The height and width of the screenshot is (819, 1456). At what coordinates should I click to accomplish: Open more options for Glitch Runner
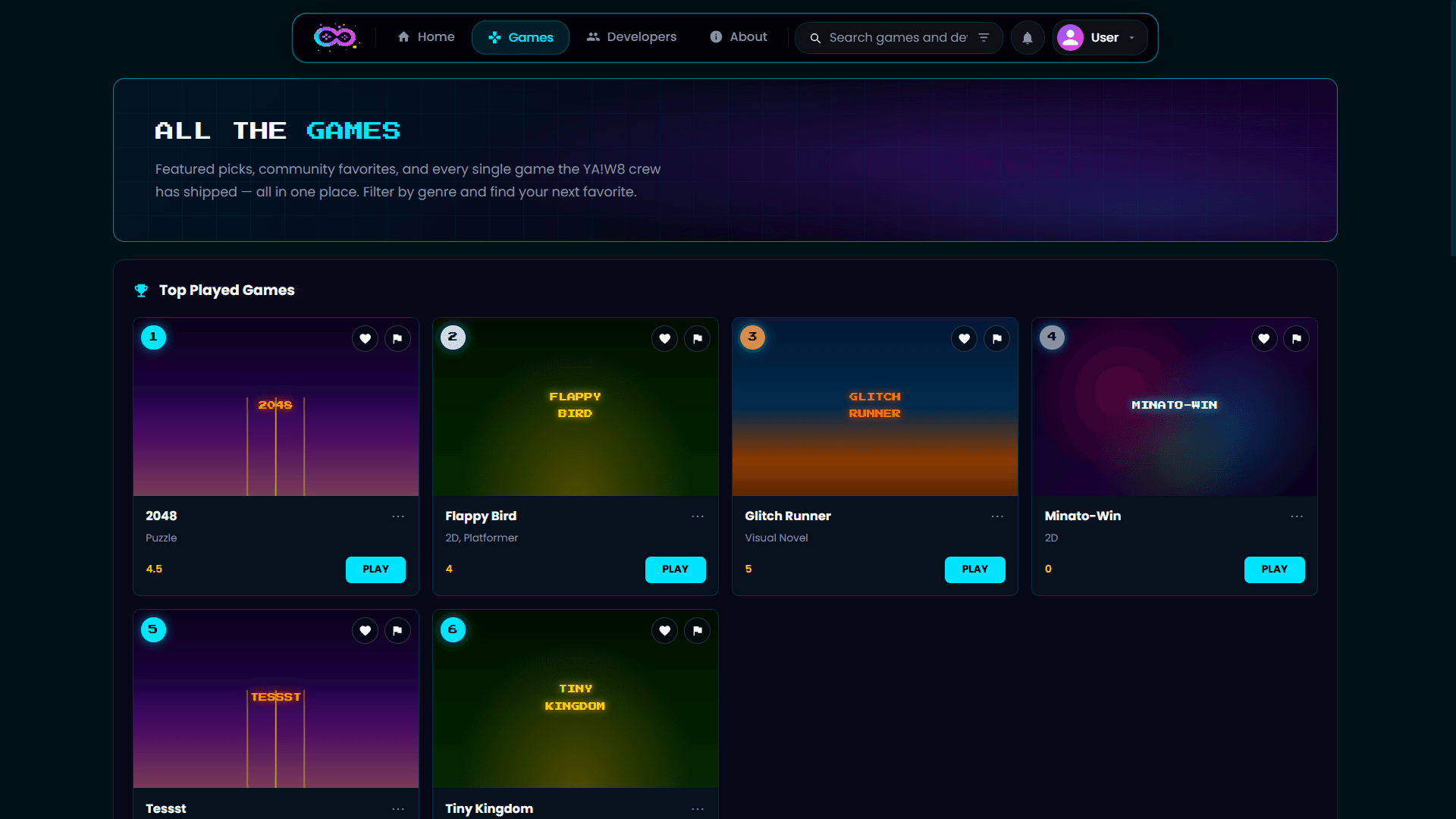(x=997, y=516)
